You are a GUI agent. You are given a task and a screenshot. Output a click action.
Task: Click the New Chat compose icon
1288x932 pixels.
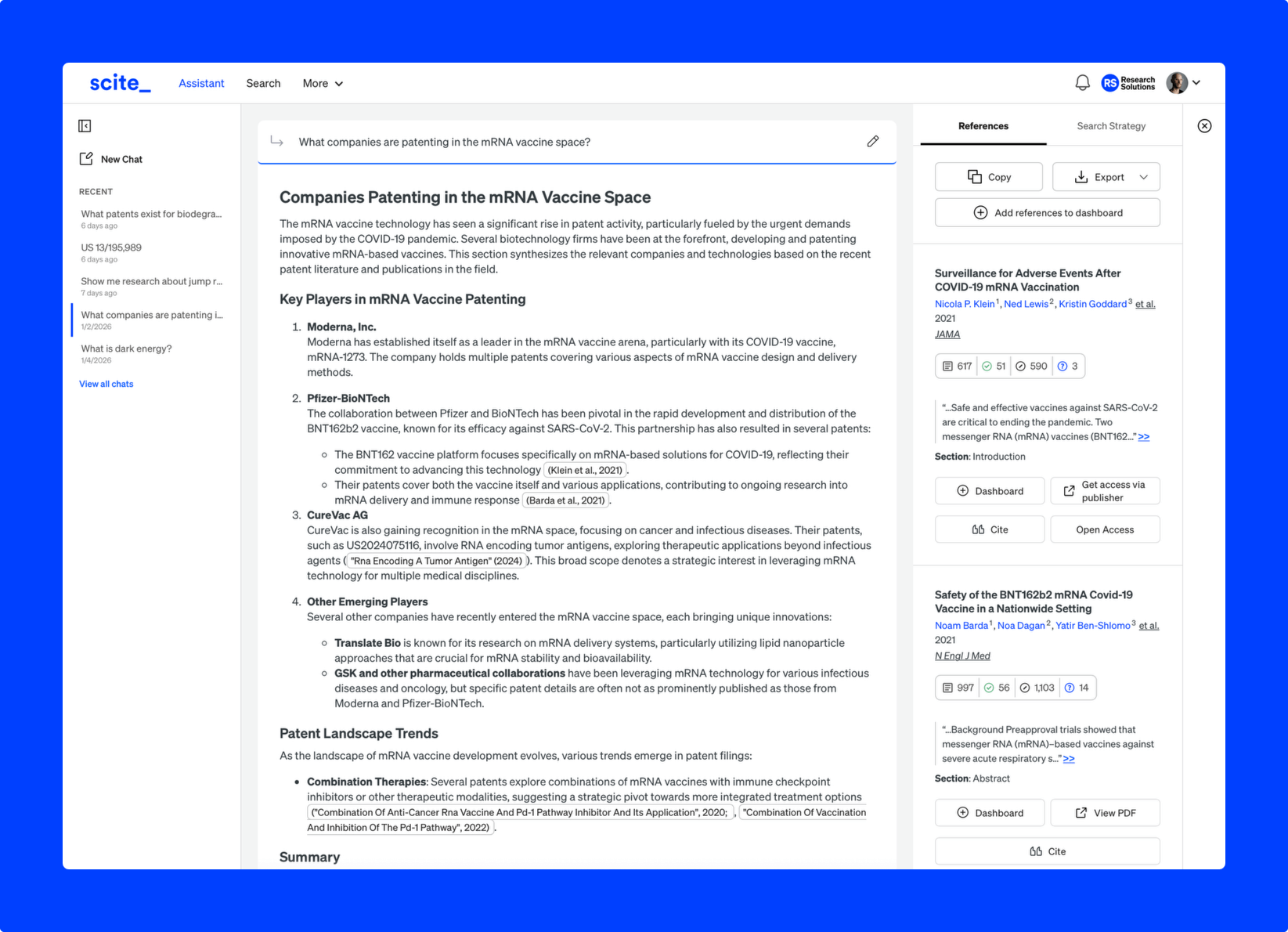coord(86,159)
